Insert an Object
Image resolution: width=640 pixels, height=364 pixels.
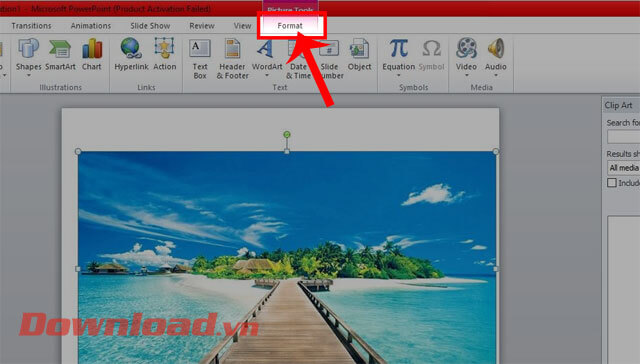point(360,56)
